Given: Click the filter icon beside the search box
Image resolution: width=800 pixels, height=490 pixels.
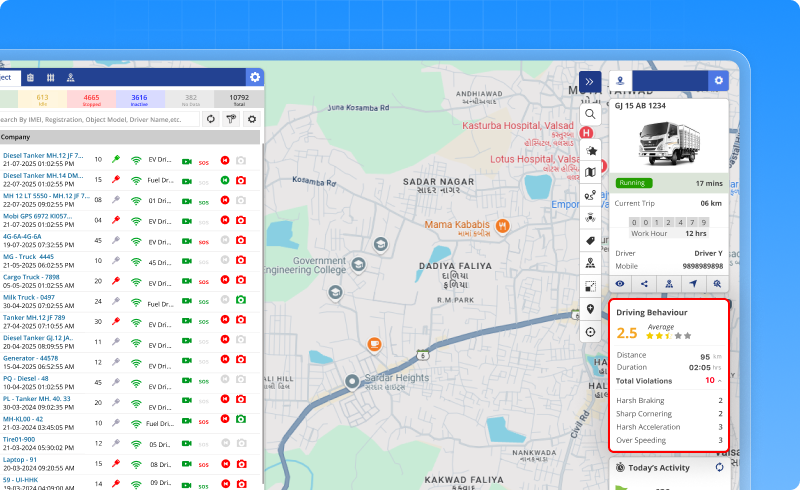Looking at the screenshot, I should tap(231, 119).
